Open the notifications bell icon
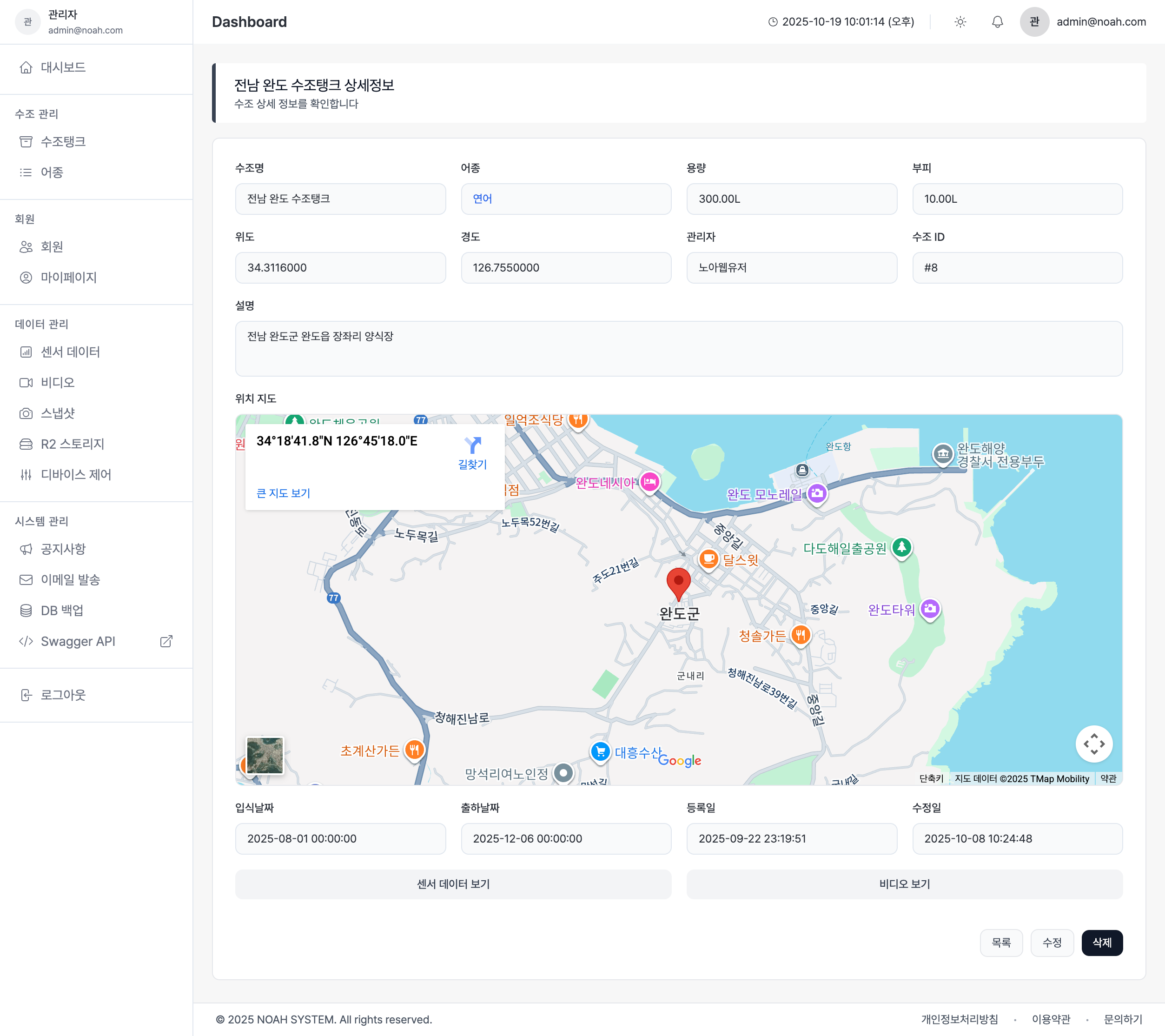The width and height of the screenshot is (1165, 1036). pyautogui.click(x=997, y=22)
